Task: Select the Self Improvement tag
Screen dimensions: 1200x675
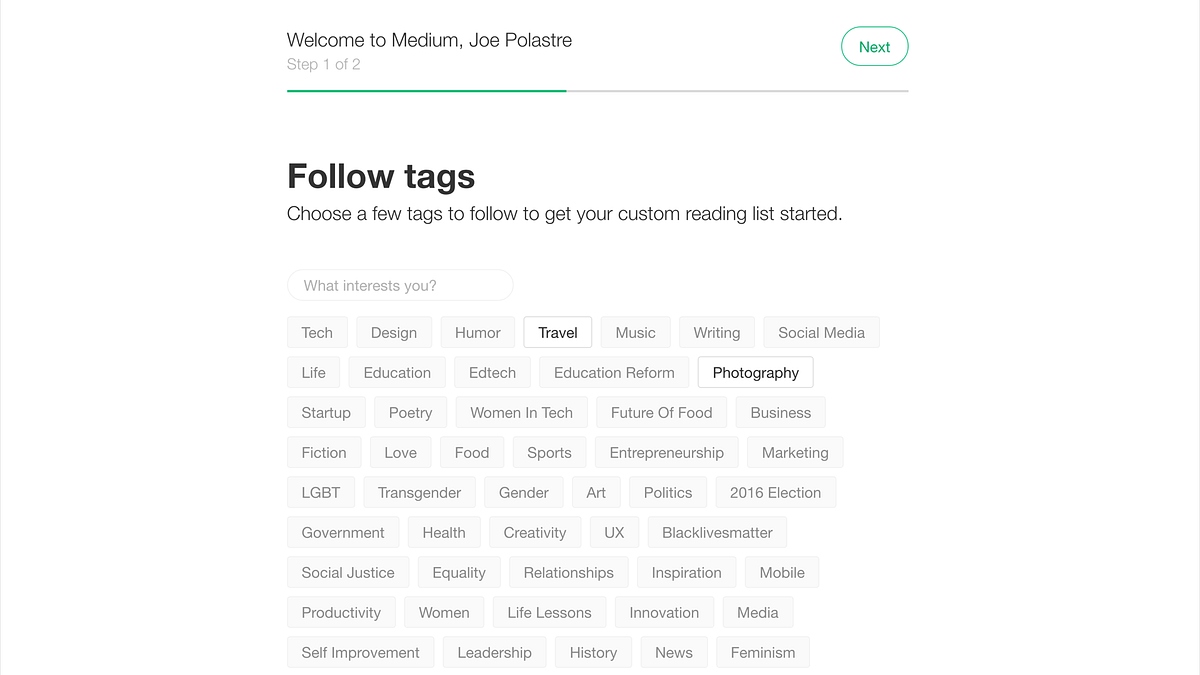Action: tap(360, 653)
